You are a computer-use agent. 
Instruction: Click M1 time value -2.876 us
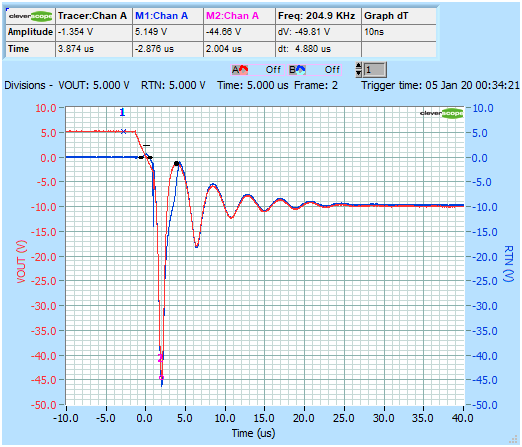tap(154, 49)
